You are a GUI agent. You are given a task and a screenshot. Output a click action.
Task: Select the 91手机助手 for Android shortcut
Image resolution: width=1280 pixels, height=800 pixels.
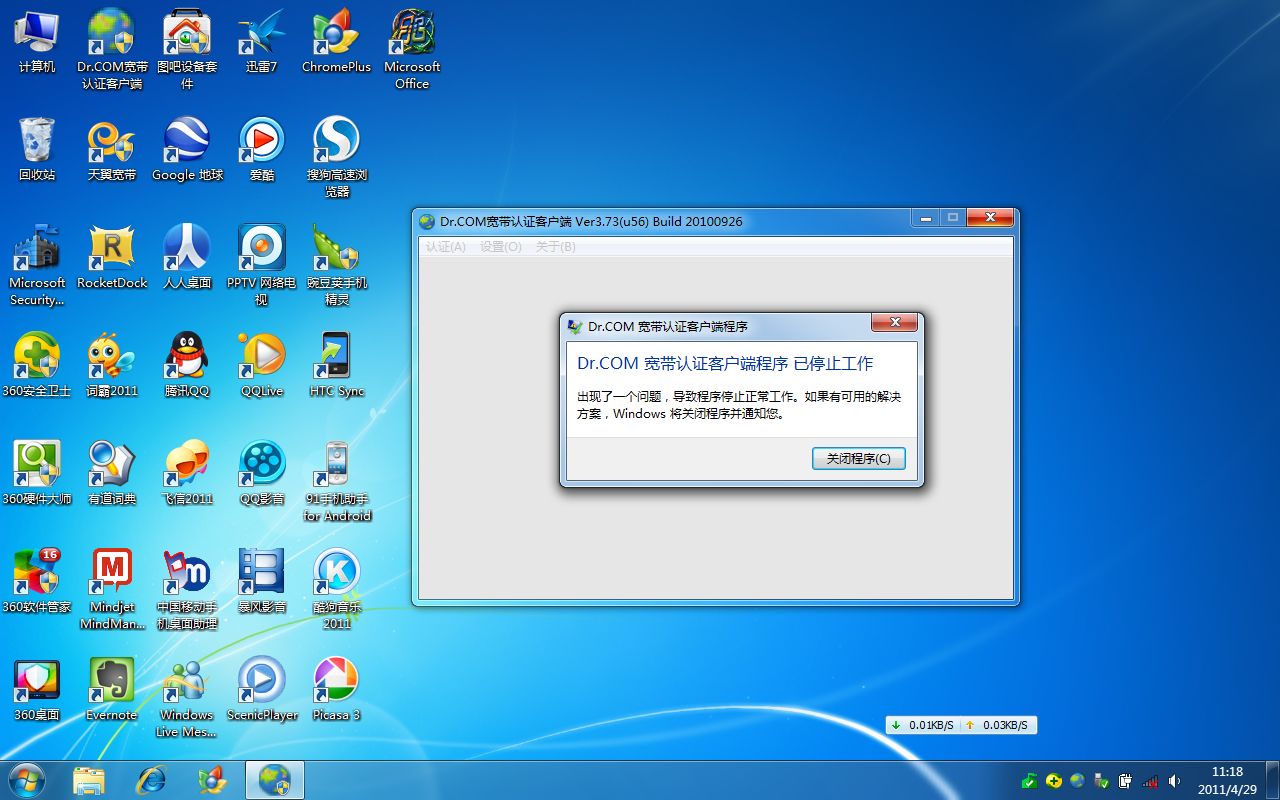pos(337,482)
